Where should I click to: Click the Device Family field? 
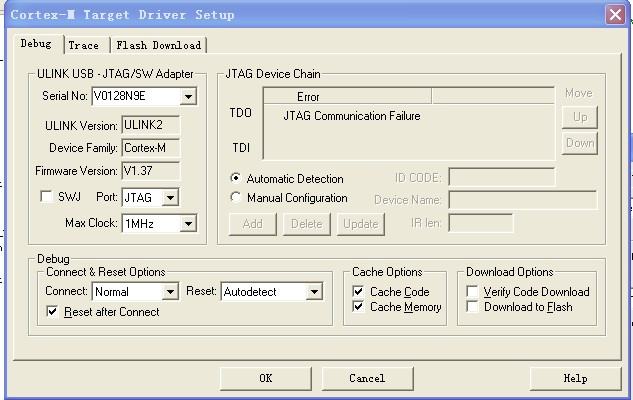click(x=151, y=148)
